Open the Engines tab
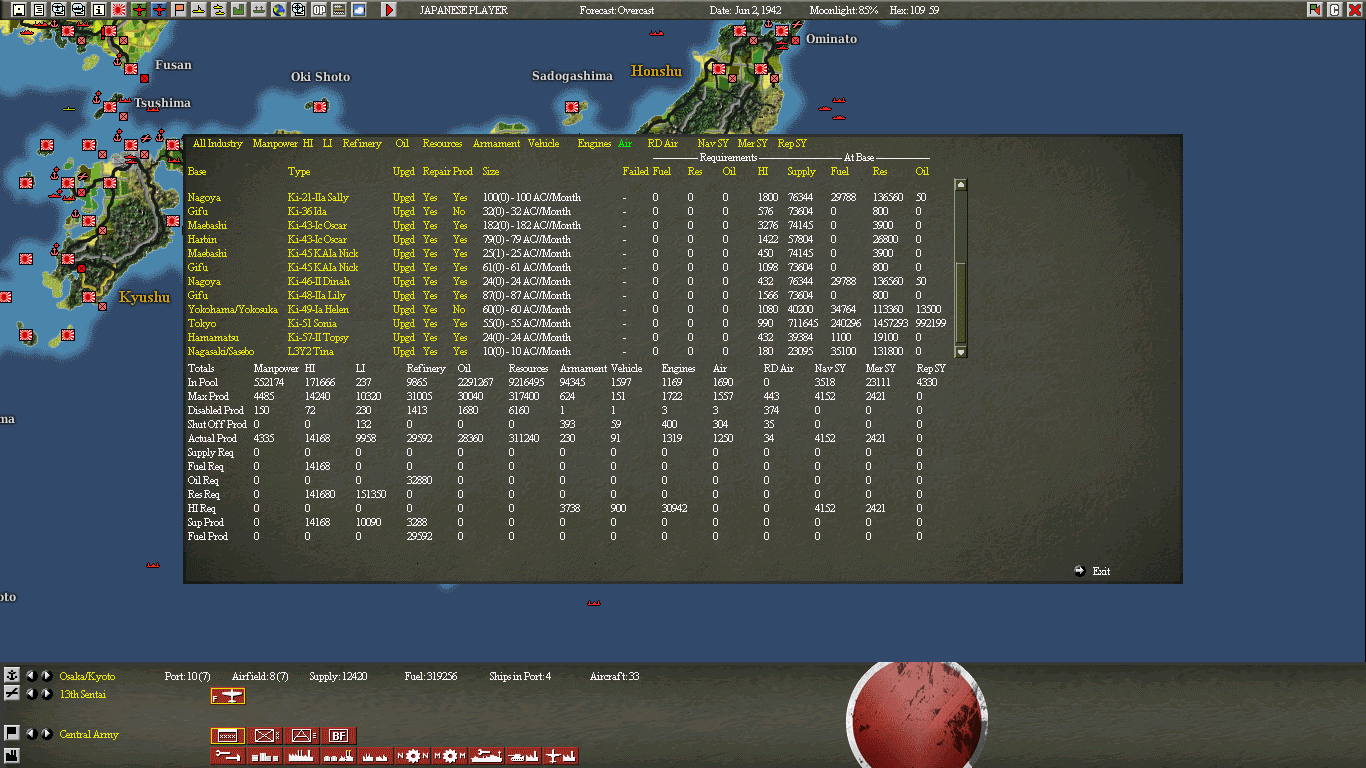The width and height of the screenshot is (1366, 768). pyautogui.click(x=594, y=144)
